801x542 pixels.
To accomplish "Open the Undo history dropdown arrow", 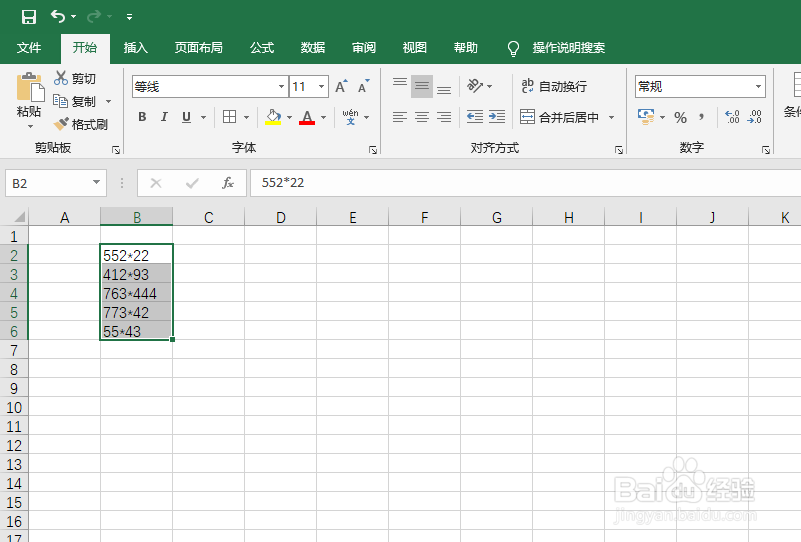I will pos(74,17).
